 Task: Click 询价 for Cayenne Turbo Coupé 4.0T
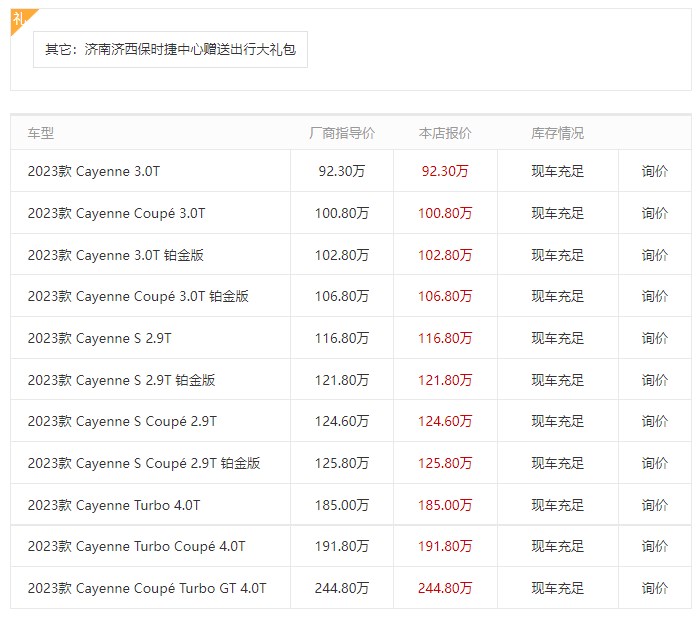point(654,546)
